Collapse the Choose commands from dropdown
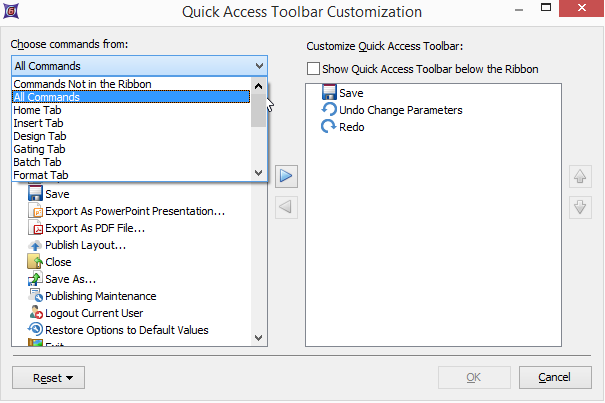The width and height of the screenshot is (605, 403). coord(260,66)
